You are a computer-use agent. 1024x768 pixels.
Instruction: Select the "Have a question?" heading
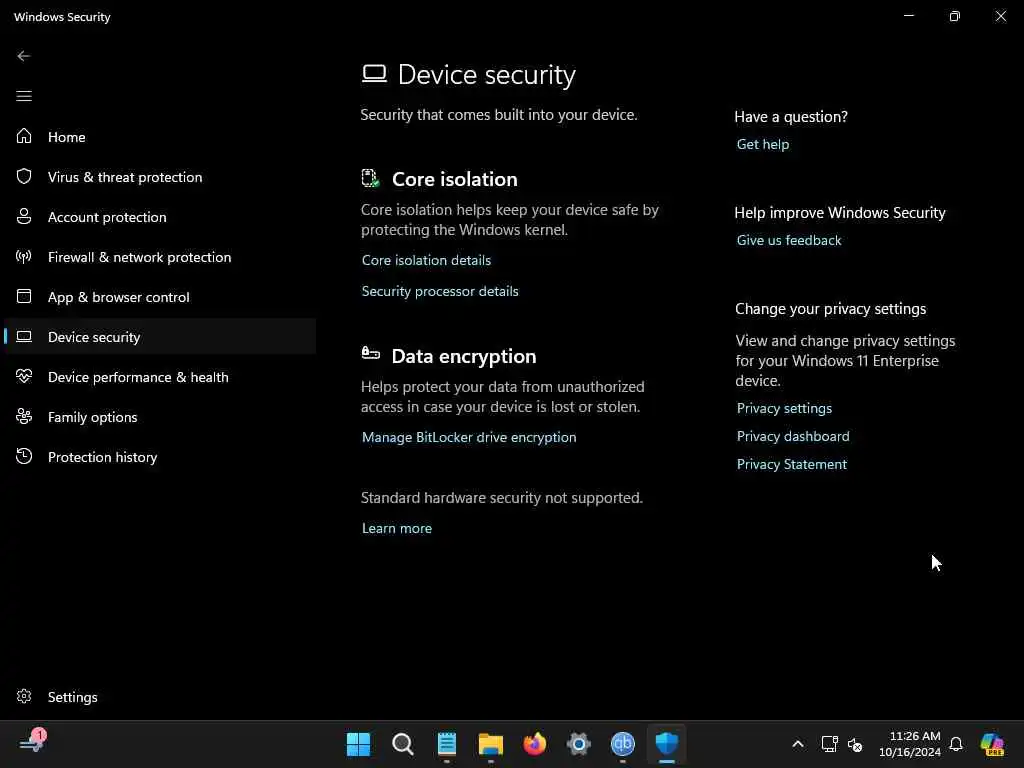coord(791,117)
